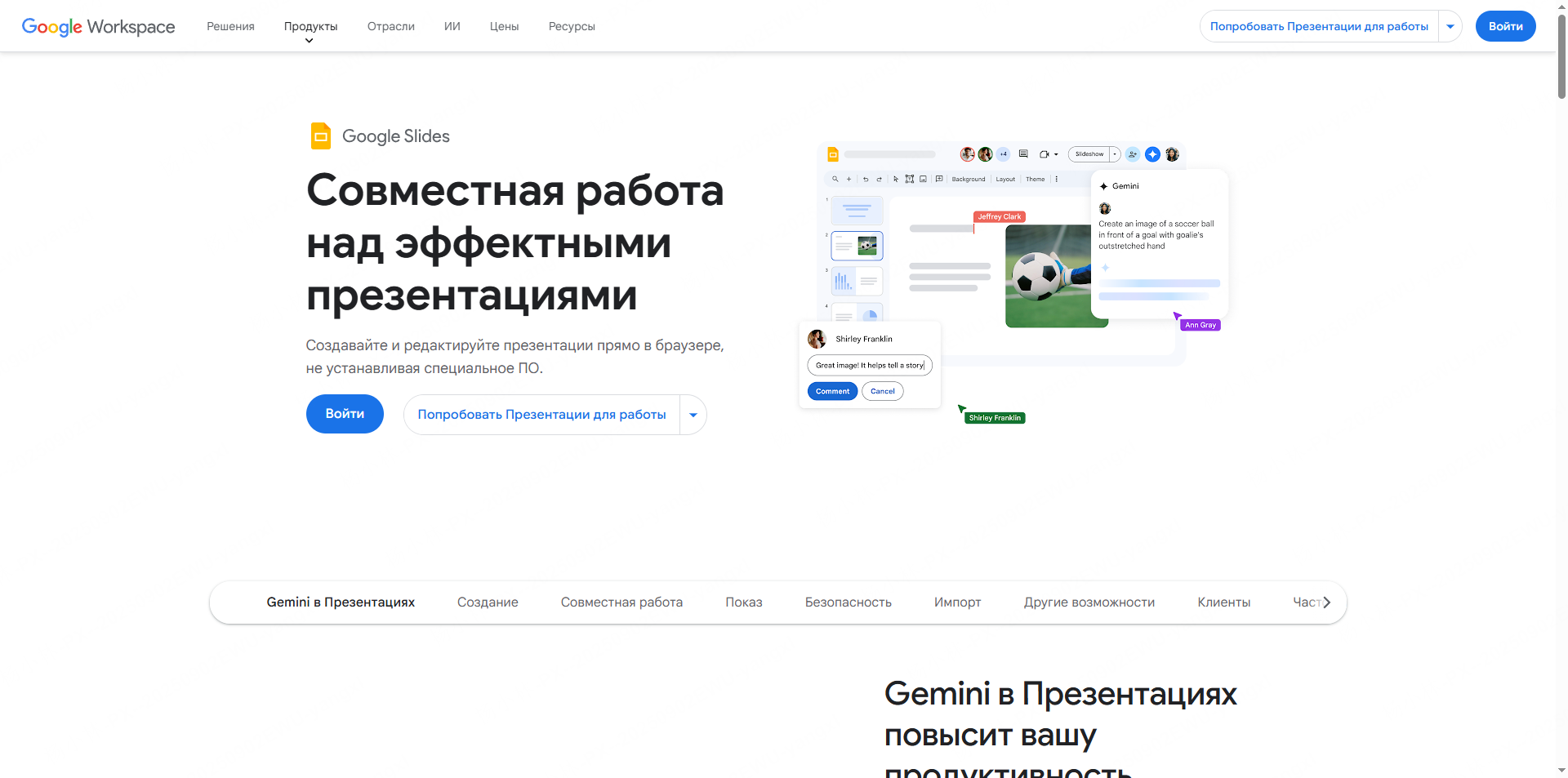Click the blue Gemini star icon in the illustration

1152,154
